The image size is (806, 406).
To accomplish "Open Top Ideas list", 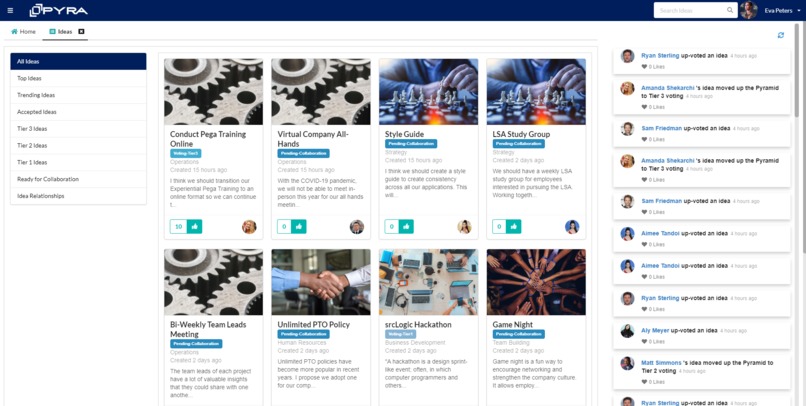I will [78, 78].
